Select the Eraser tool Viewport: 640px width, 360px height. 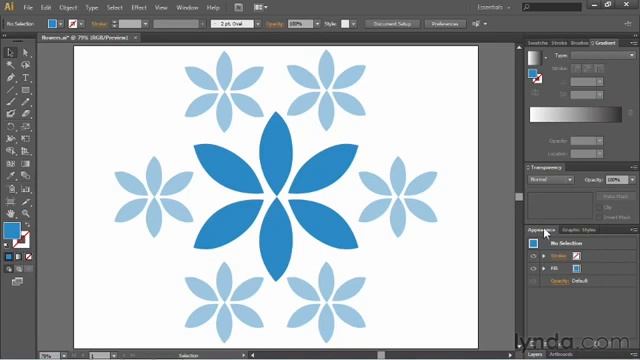click(x=25, y=114)
